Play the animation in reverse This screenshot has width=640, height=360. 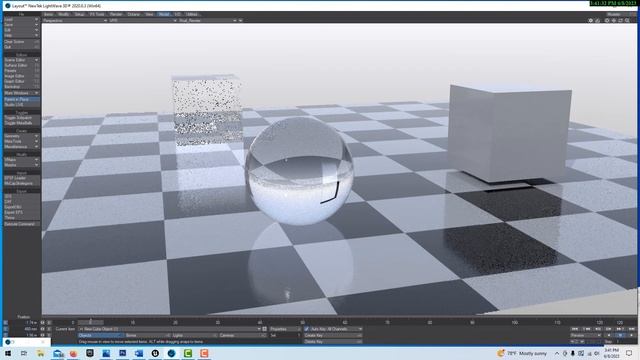(x=609, y=335)
